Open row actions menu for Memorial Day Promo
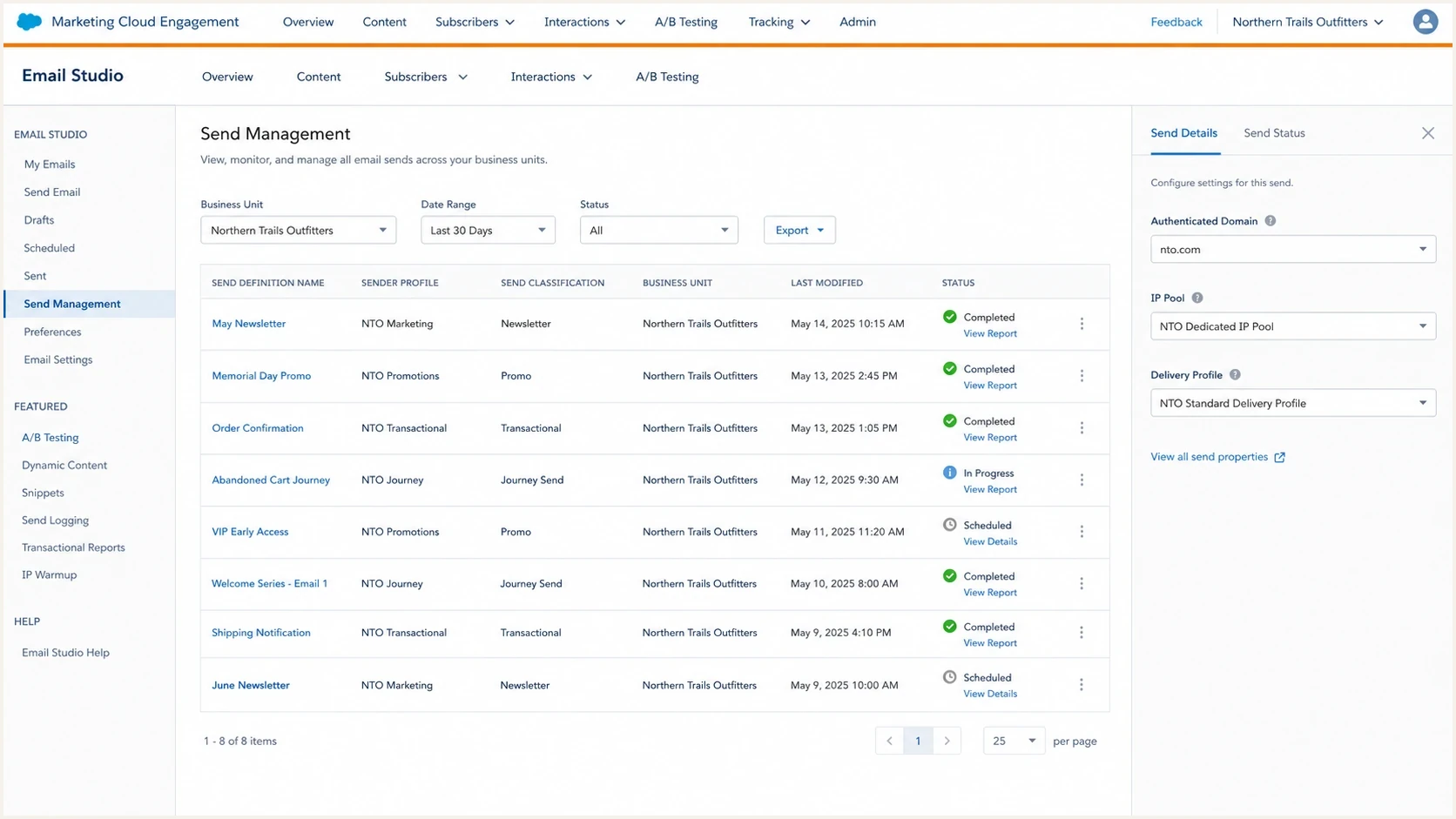Screen dimensions: 1456x819 (x=1082, y=376)
